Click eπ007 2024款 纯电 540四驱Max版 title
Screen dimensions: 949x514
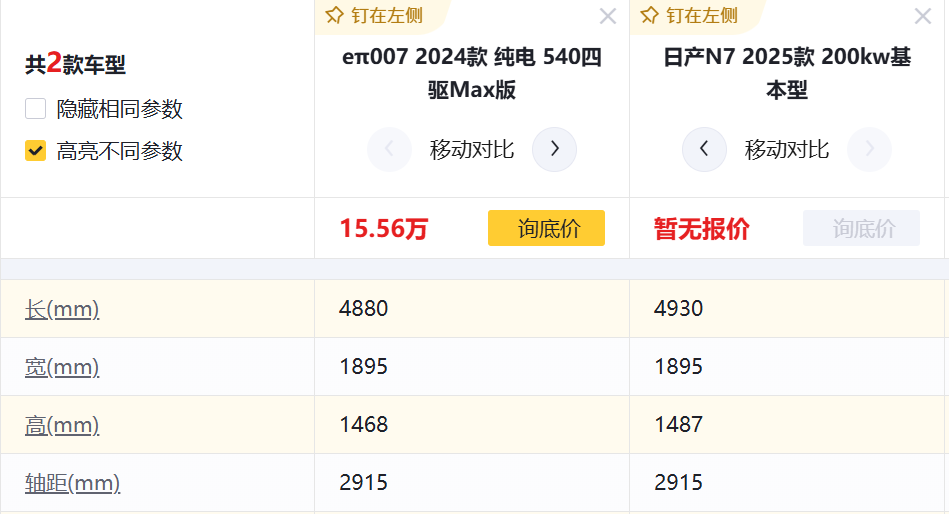[x=472, y=73]
